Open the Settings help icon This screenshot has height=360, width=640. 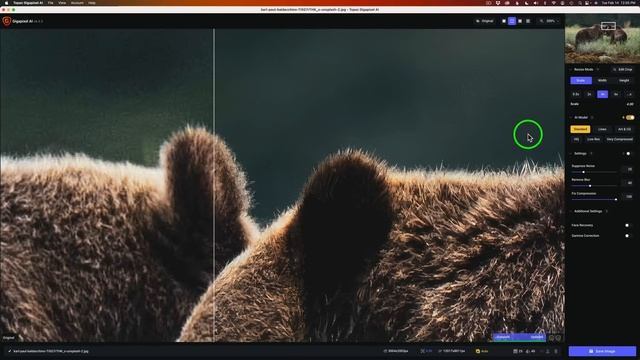coord(591,153)
